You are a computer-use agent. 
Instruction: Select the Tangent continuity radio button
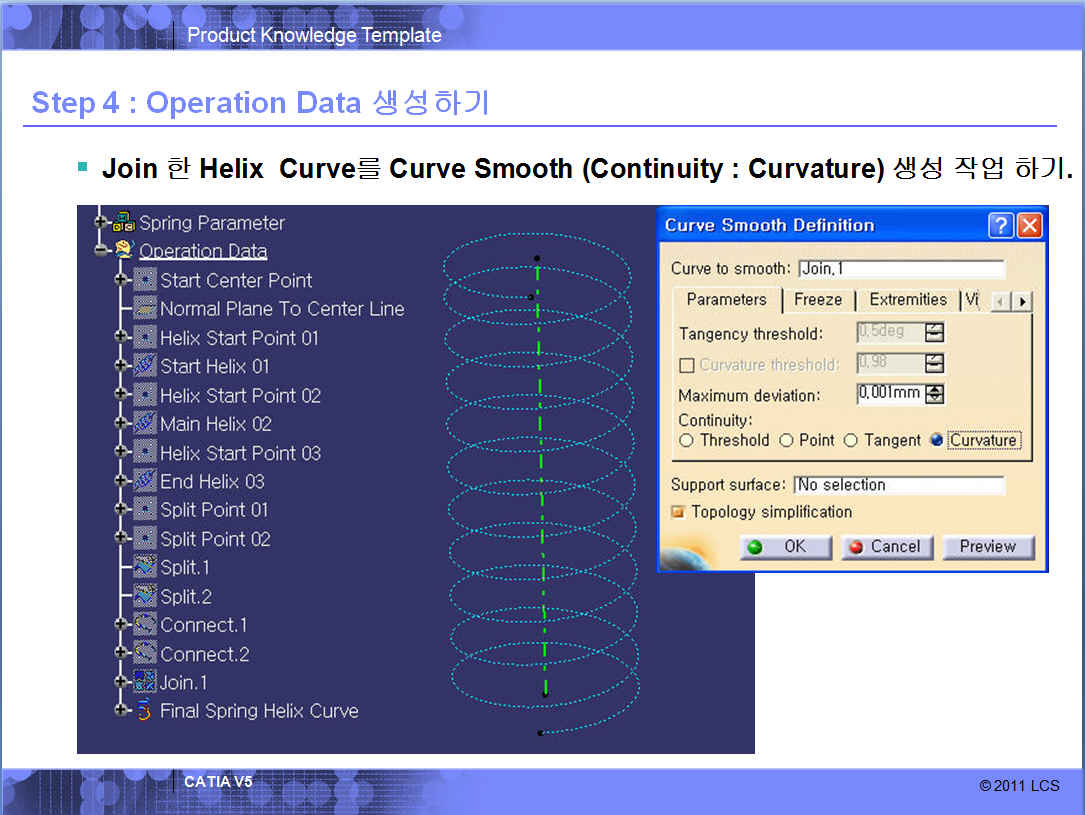[x=851, y=440]
